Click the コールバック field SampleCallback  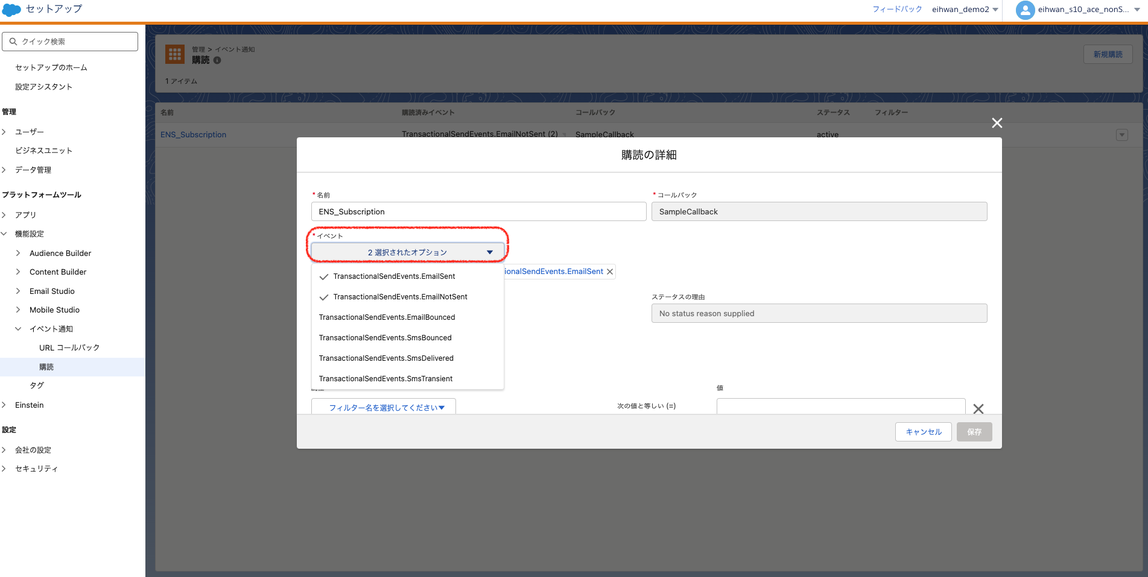click(819, 211)
